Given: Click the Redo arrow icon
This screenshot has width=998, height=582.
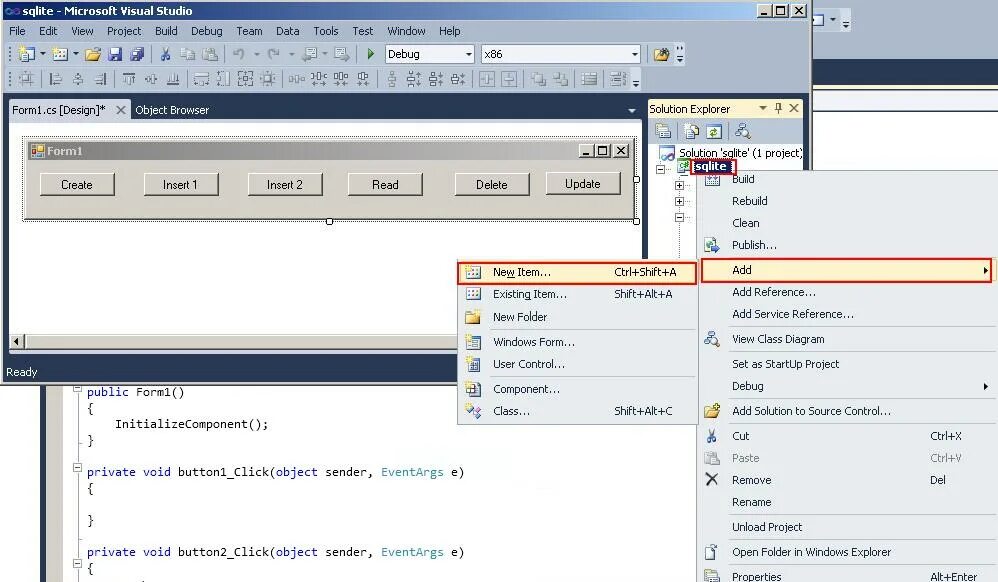Looking at the screenshot, I should [x=274, y=54].
